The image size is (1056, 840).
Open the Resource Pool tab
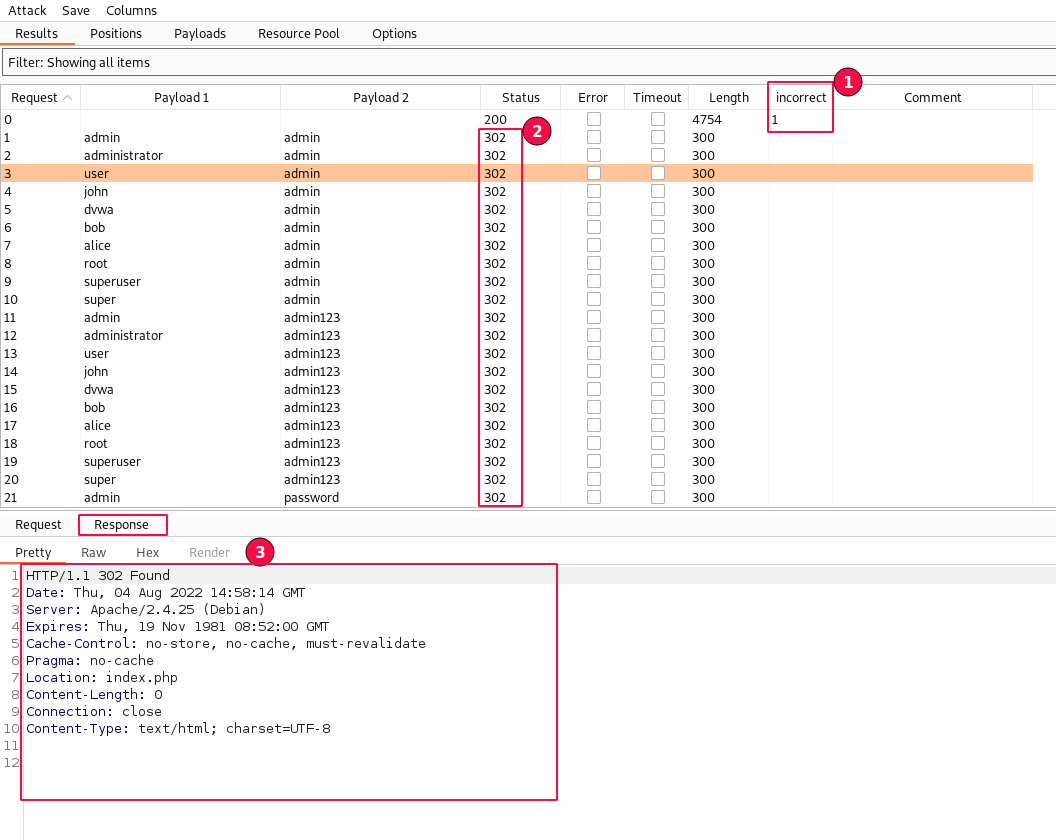point(298,33)
